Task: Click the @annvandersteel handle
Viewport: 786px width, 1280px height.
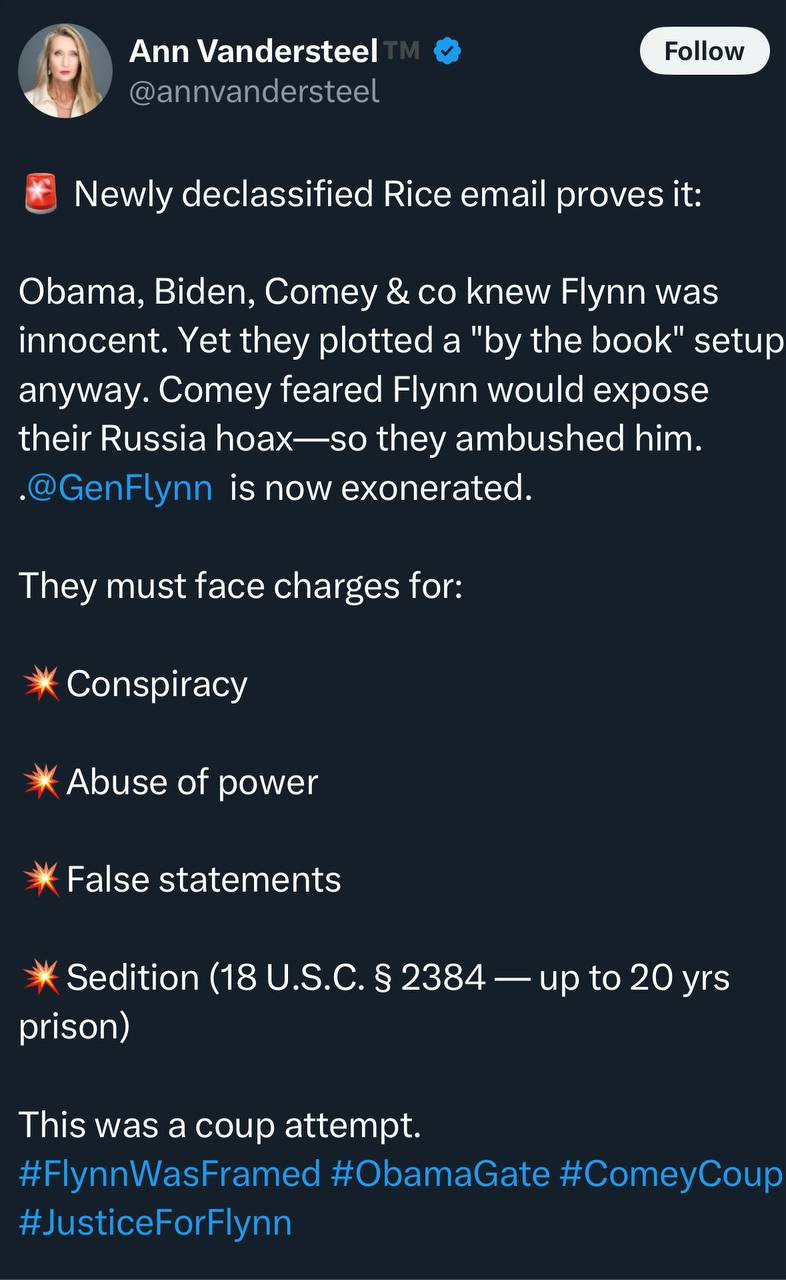Action: pyautogui.click(x=254, y=92)
